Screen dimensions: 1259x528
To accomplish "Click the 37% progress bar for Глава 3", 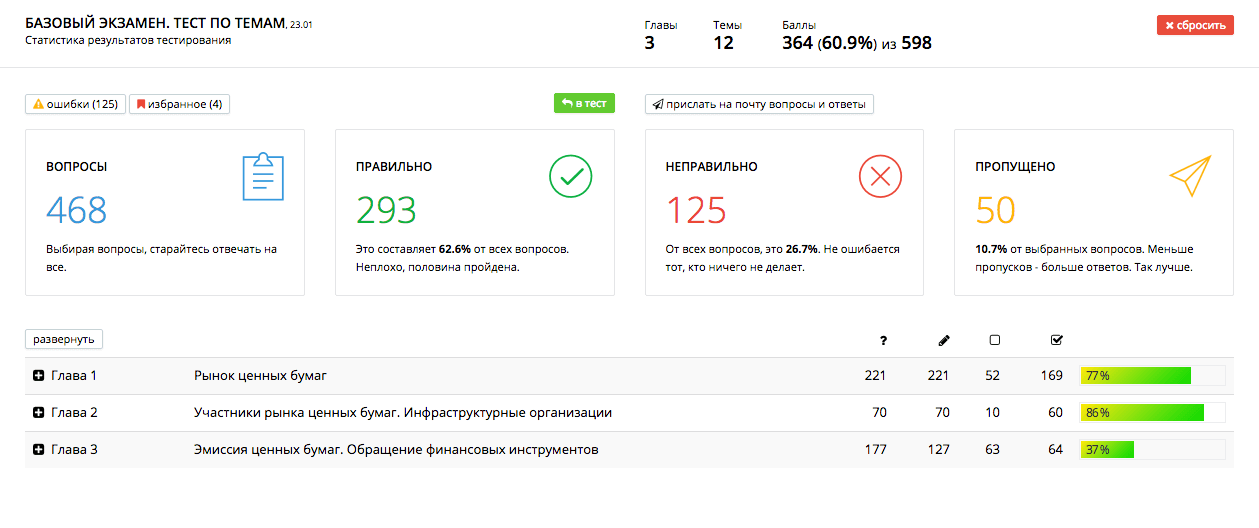I will tap(1152, 450).
